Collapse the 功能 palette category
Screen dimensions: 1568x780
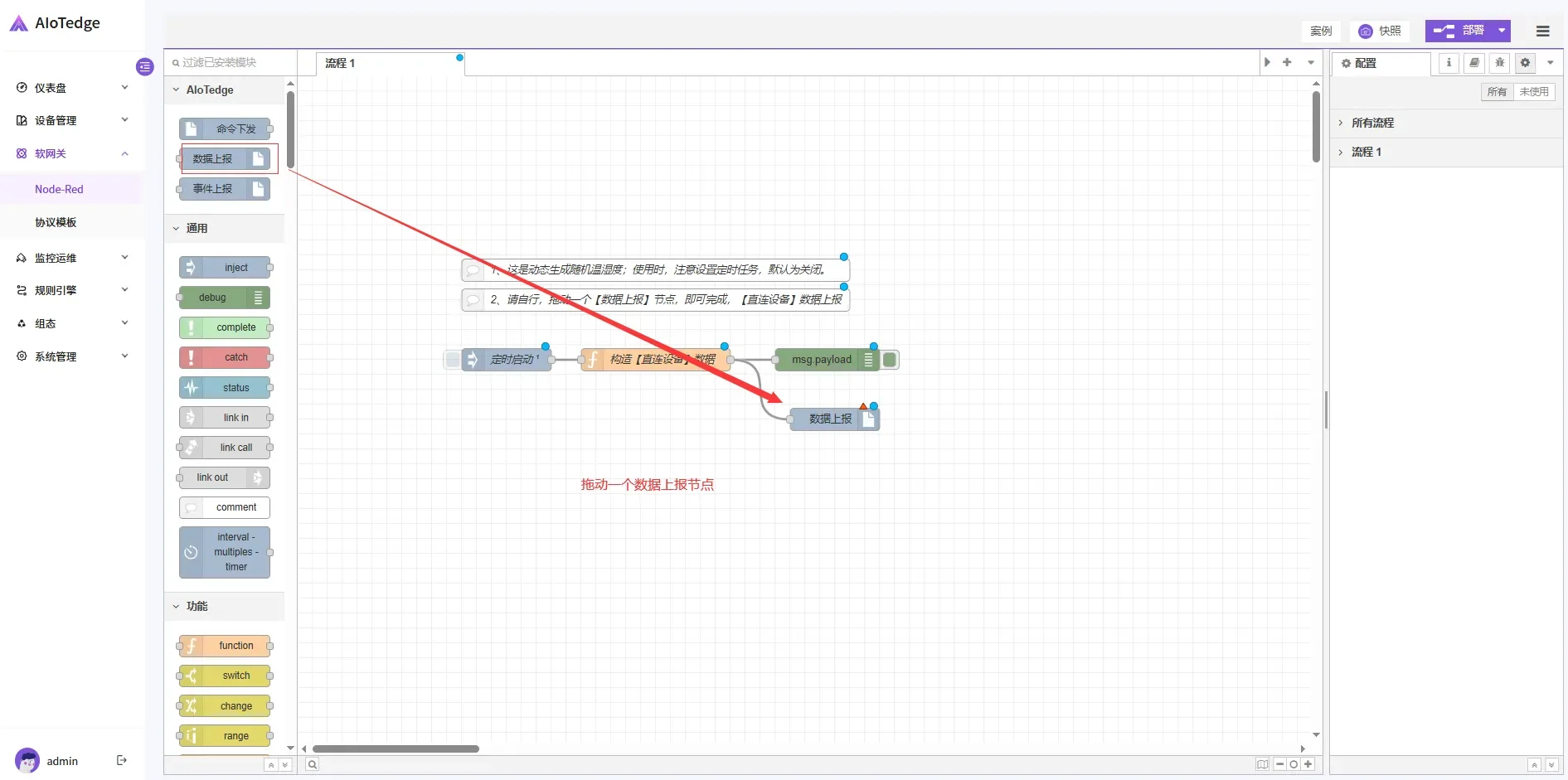224,606
